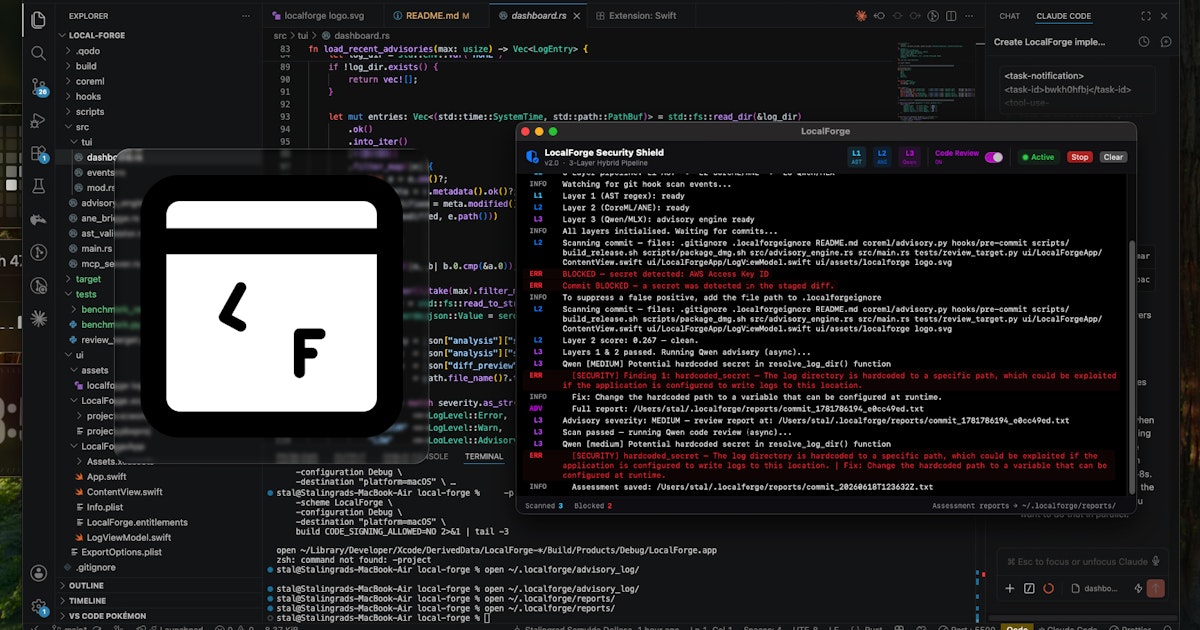Click the LocalForge shield logo icon
The width and height of the screenshot is (1200, 630).
click(x=532, y=156)
